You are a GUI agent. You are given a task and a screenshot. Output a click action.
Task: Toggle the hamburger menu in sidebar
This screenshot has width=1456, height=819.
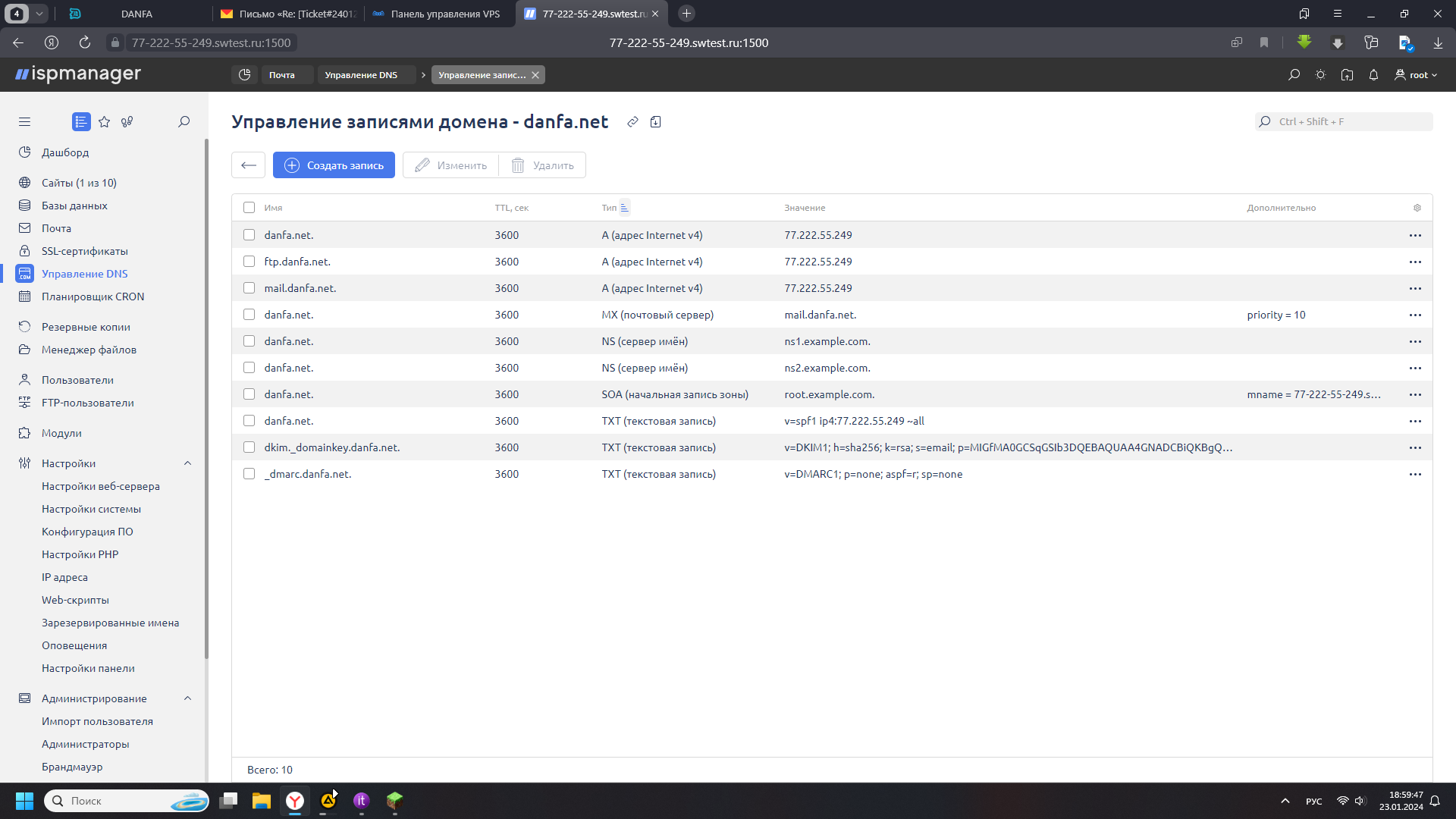(24, 122)
